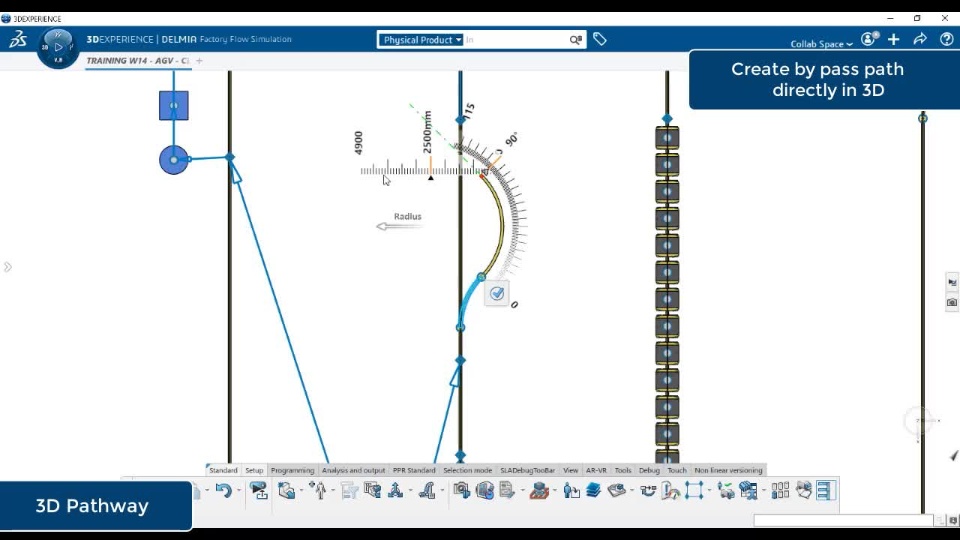This screenshot has height=540, width=960.
Task: Click the tag icon beside search box
Action: [x=600, y=39]
